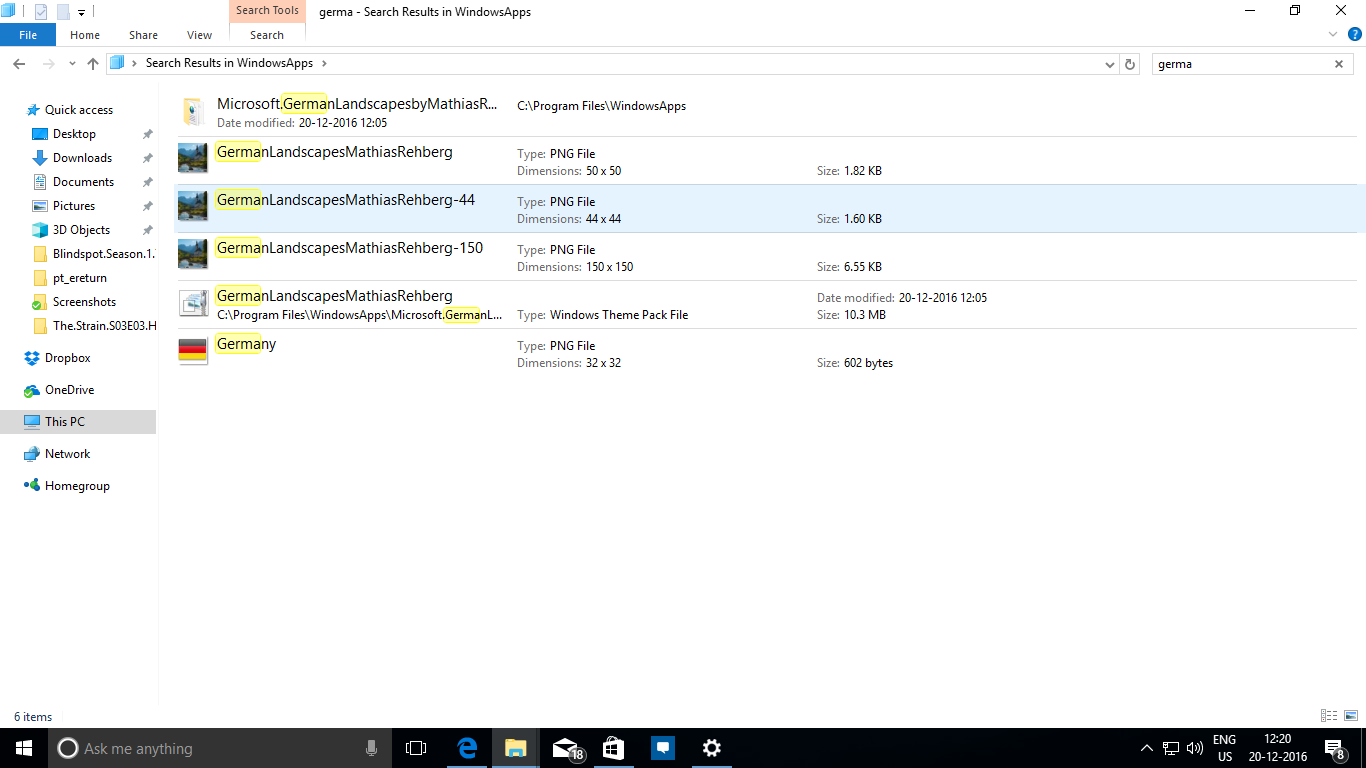
Task: Activate Cortana microphone icon
Action: click(371, 748)
